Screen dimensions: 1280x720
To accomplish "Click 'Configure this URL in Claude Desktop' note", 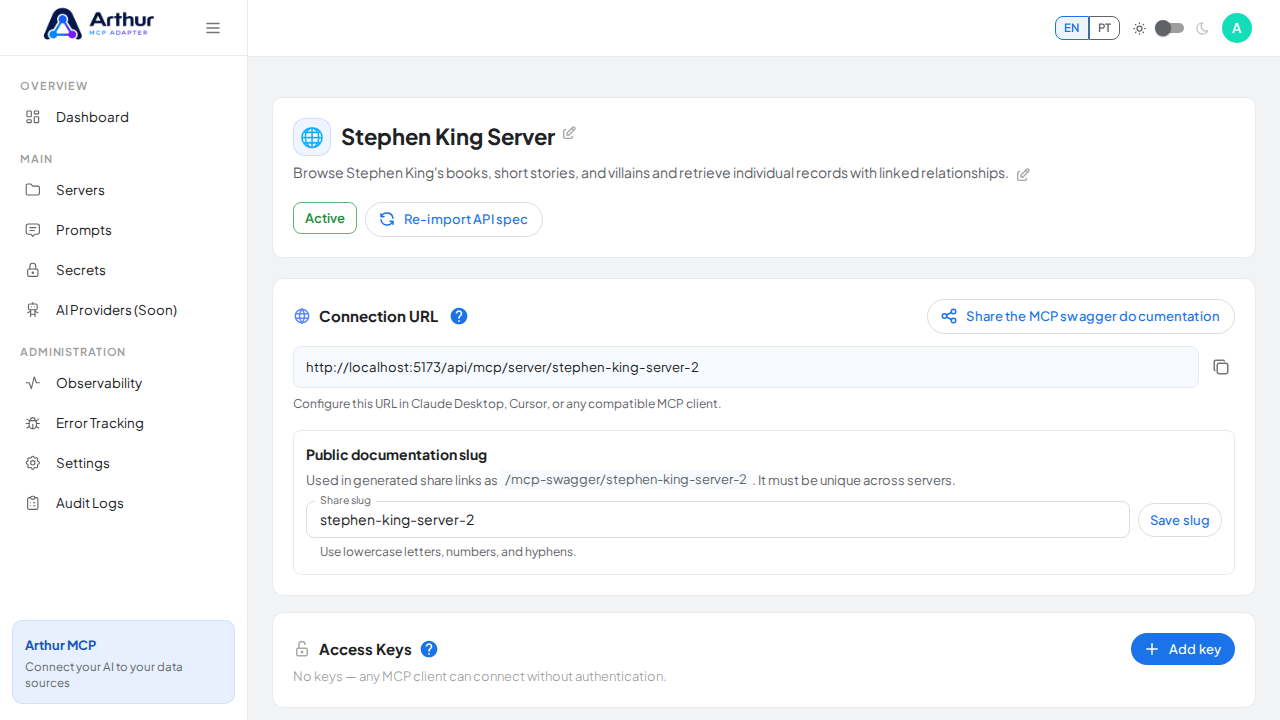I will tap(507, 404).
